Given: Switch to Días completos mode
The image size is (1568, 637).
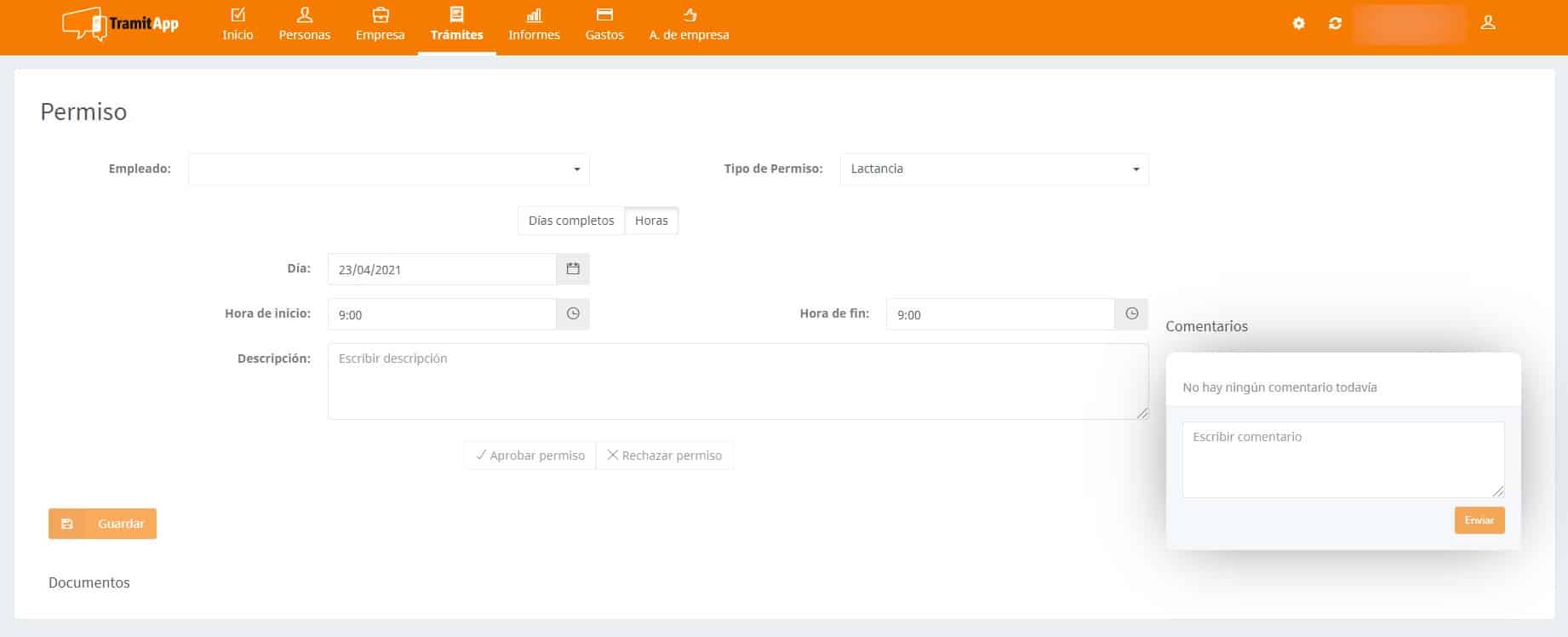Looking at the screenshot, I should [x=571, y=221].
